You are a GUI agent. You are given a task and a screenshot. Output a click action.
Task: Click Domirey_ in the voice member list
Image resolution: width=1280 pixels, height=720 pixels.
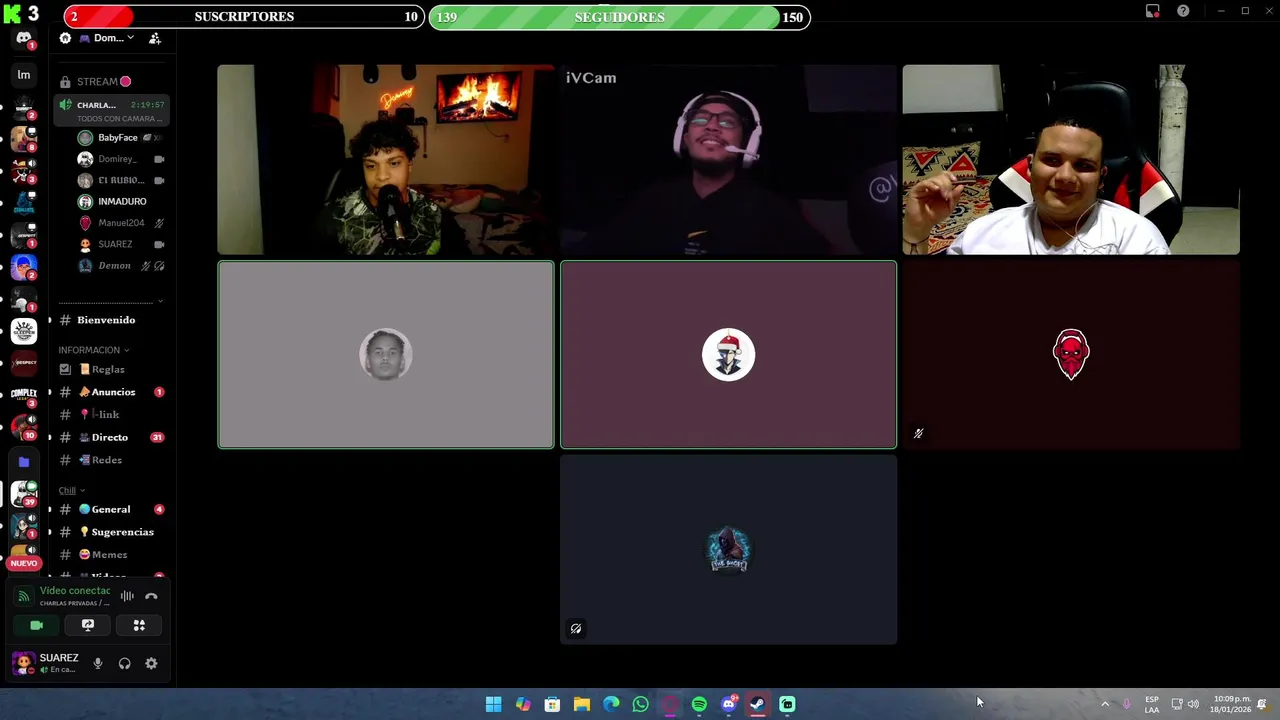tap(120, 159)
